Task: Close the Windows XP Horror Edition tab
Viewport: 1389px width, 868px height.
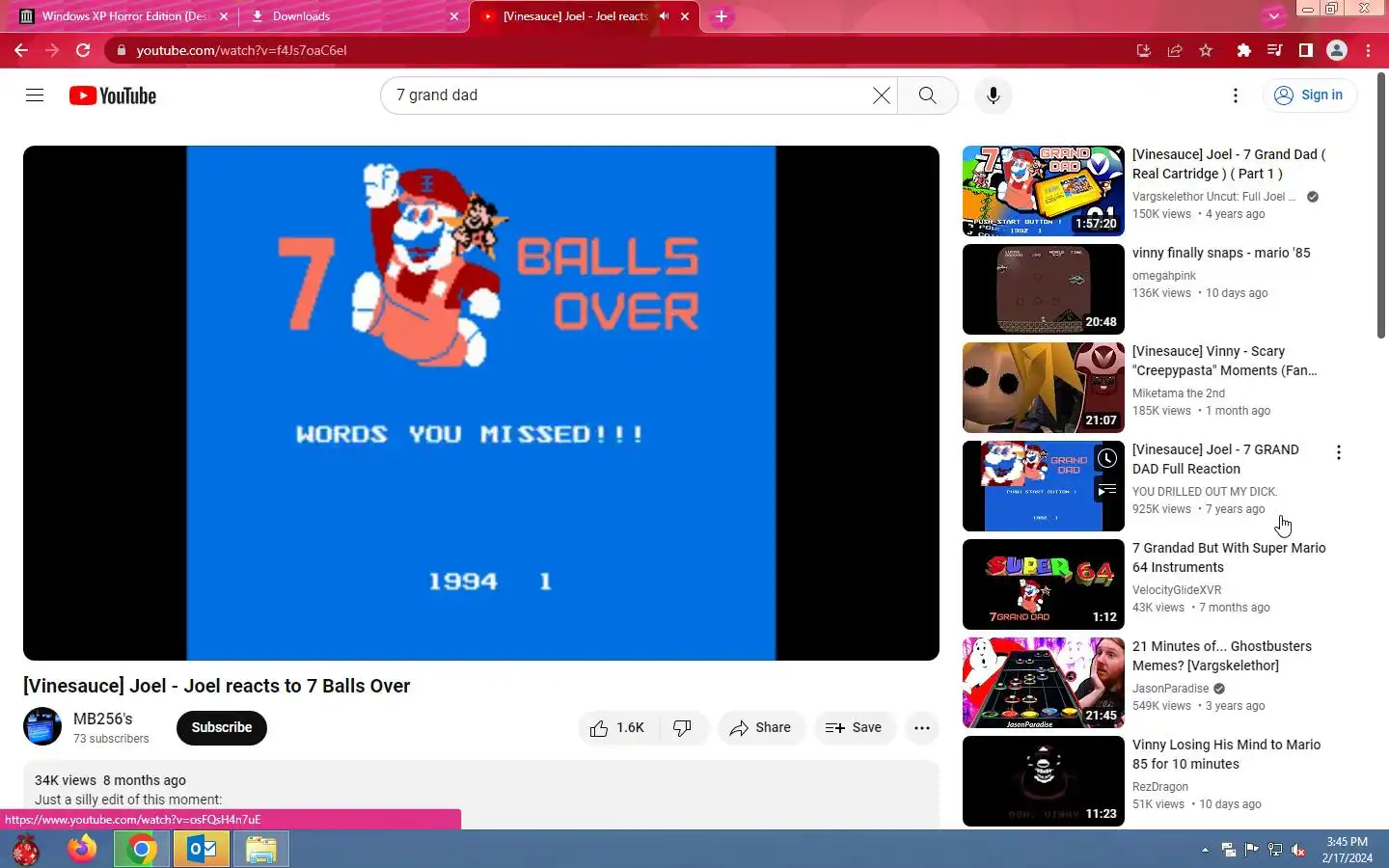Action: click(224, 16)
